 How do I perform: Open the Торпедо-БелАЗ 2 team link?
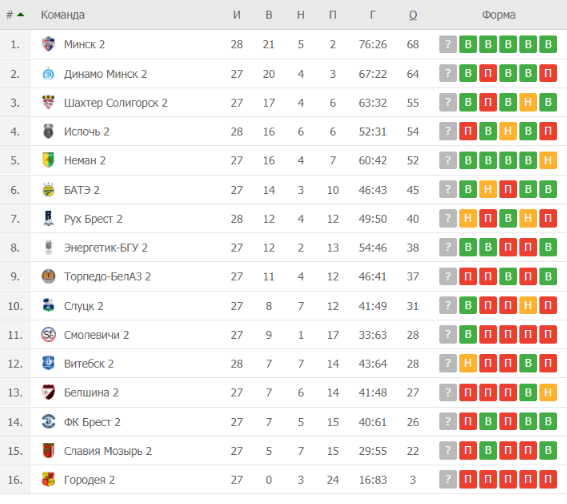click(107, 277)
